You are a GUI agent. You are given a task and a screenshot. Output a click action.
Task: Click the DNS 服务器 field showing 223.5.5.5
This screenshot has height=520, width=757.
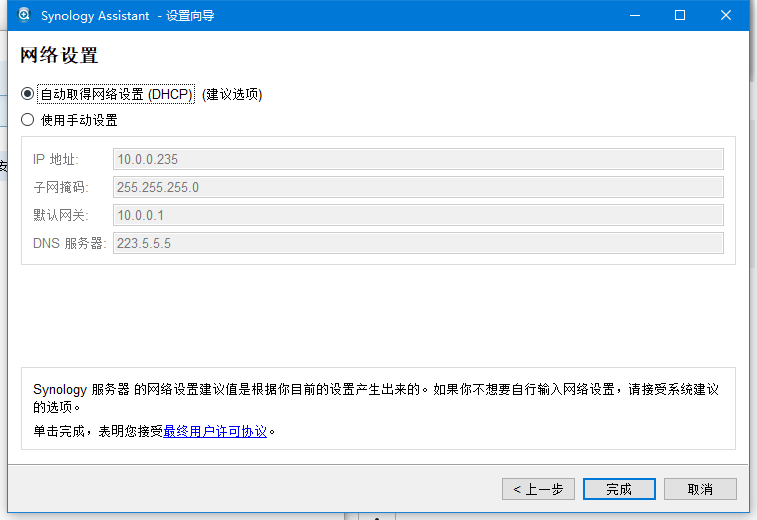pos(418,243)
